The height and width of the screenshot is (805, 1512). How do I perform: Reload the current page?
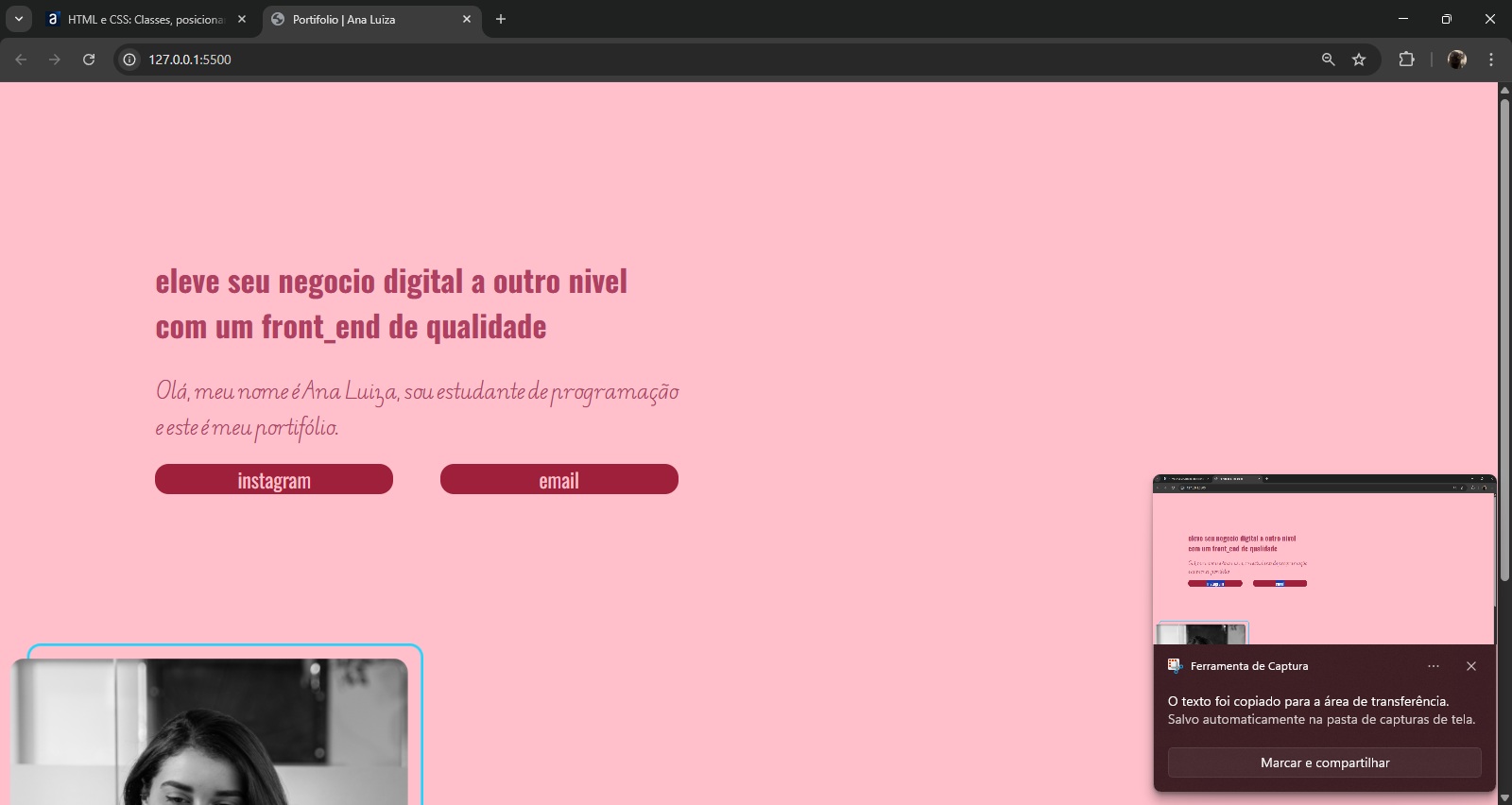[x=89, y=60]
